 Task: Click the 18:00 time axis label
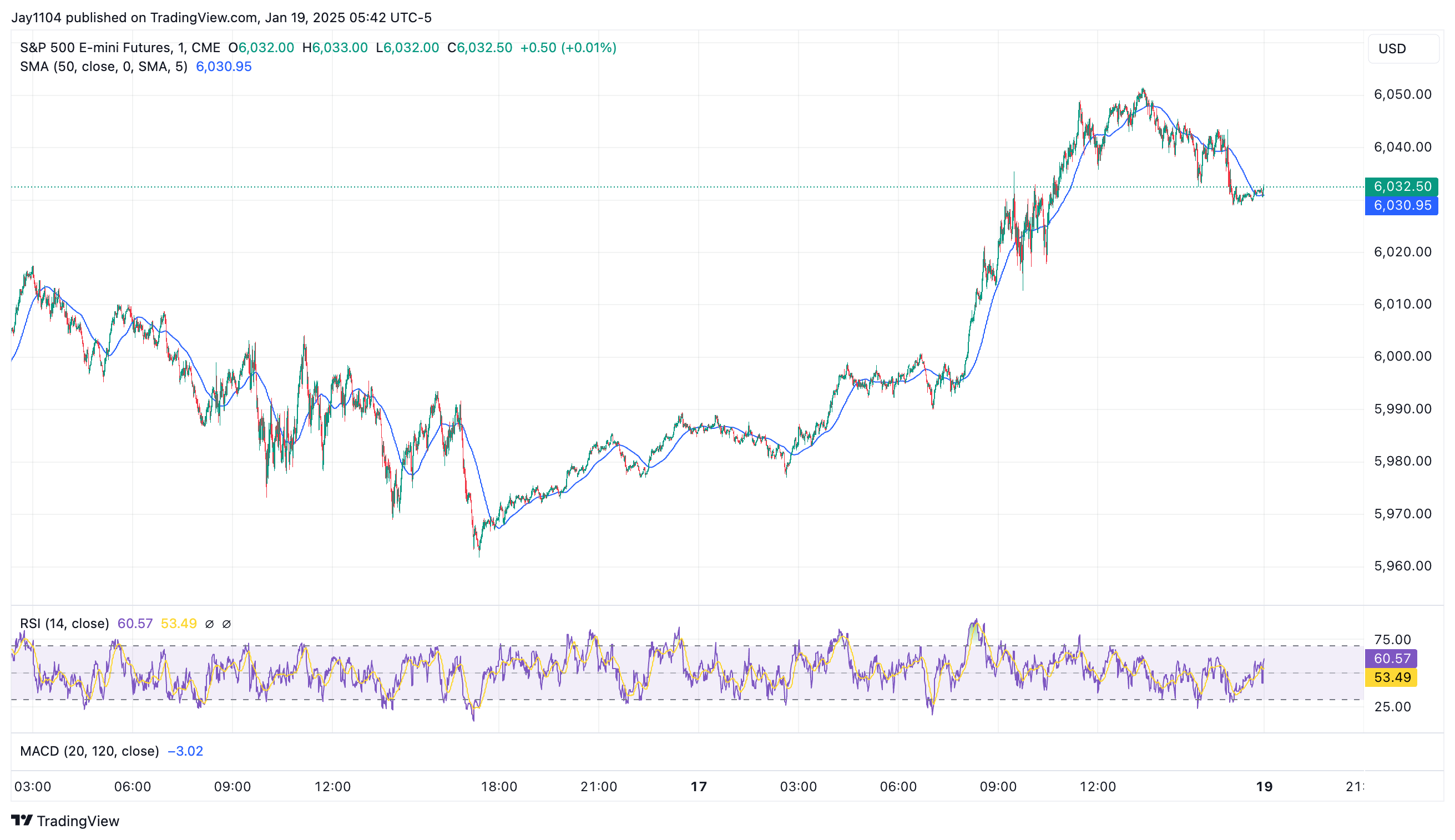(x=499, y=787)
